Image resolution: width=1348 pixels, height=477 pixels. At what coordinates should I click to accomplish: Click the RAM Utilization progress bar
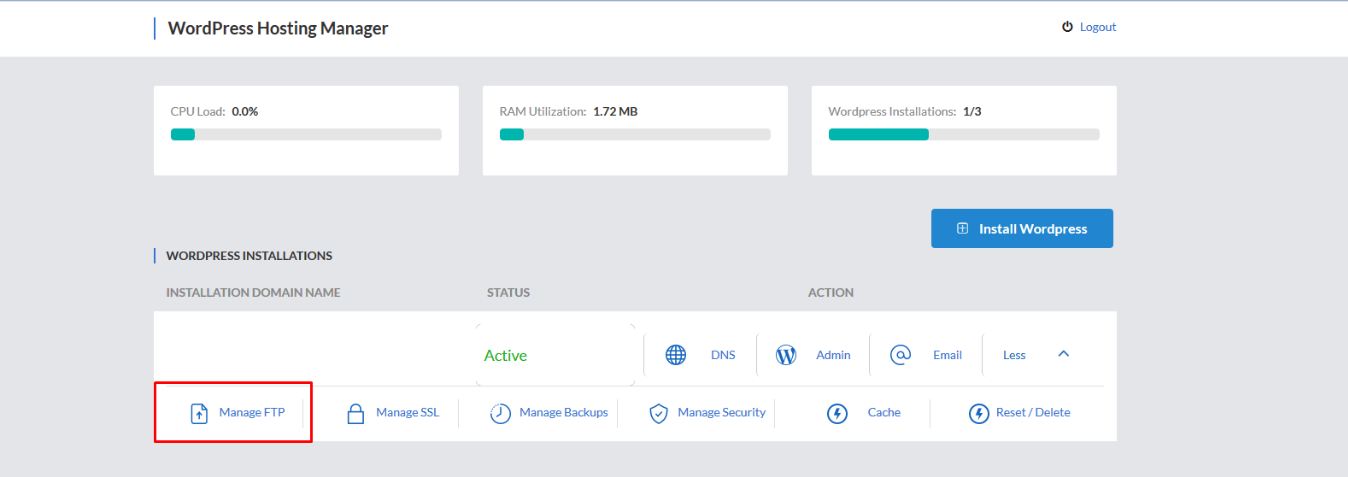pos(635,134)
